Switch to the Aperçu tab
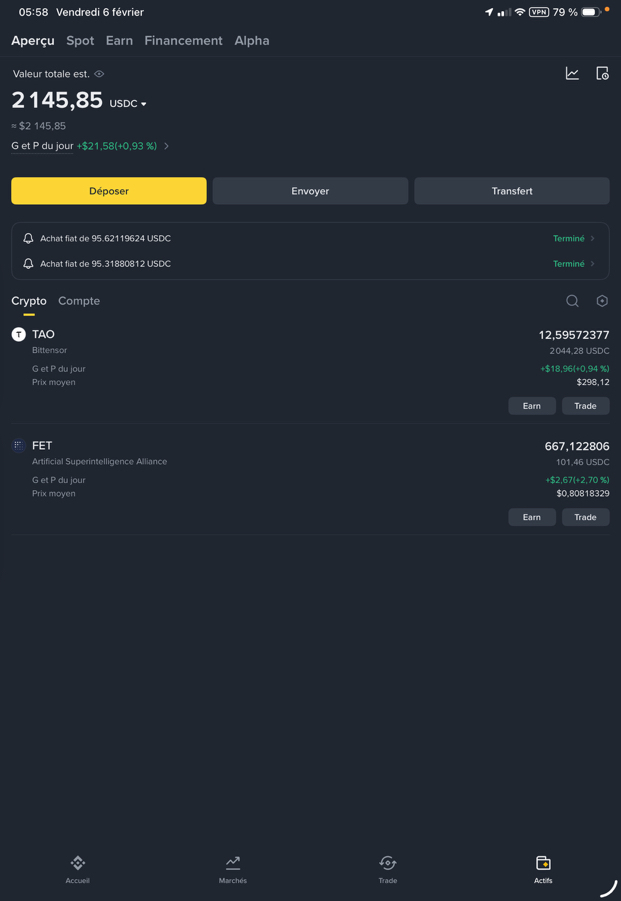621x901 pixels. 33,41
